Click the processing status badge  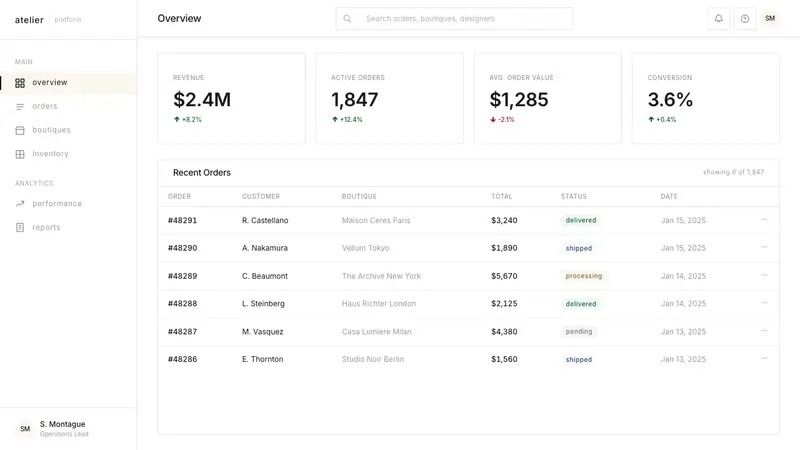[x=584, y=276]
